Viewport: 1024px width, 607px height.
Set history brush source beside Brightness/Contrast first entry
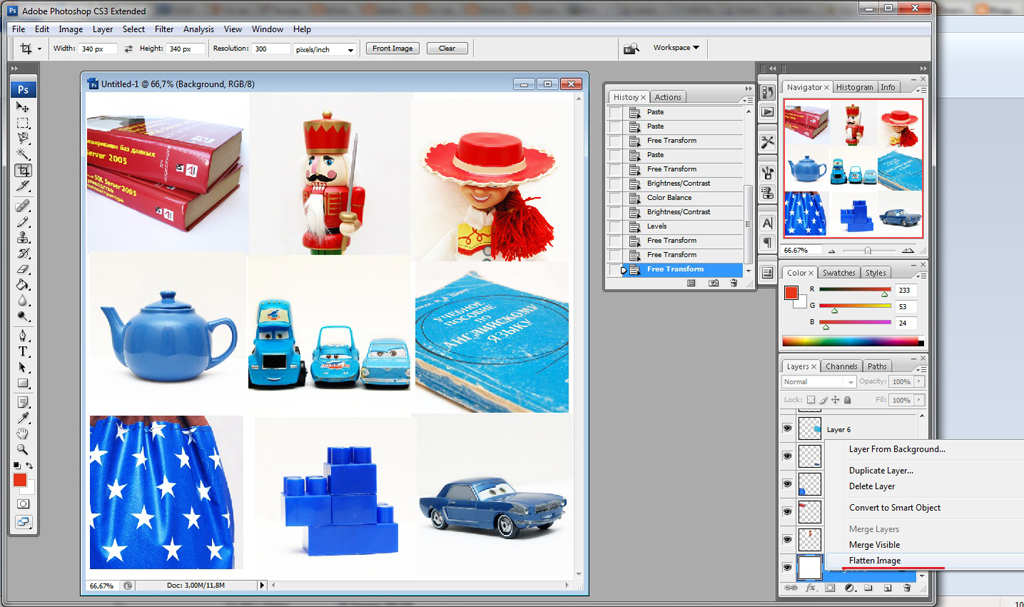pyautogui.click(x=615, y=183)
